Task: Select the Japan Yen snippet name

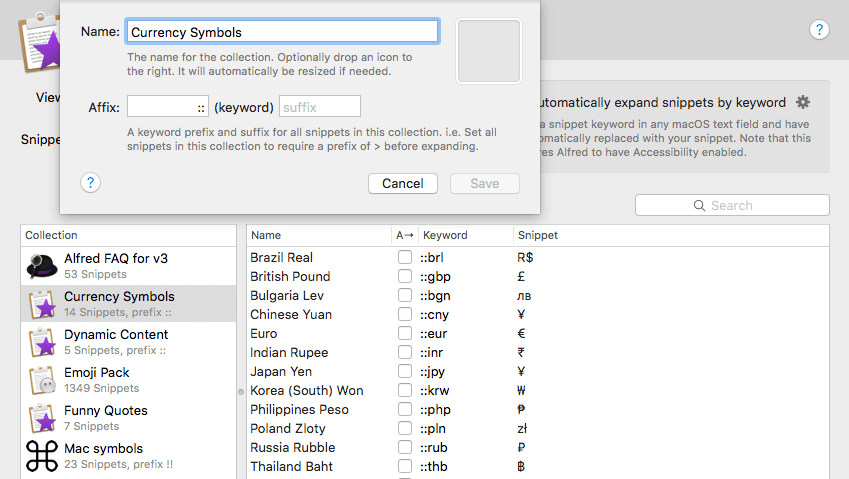Action: pos(281,372)
